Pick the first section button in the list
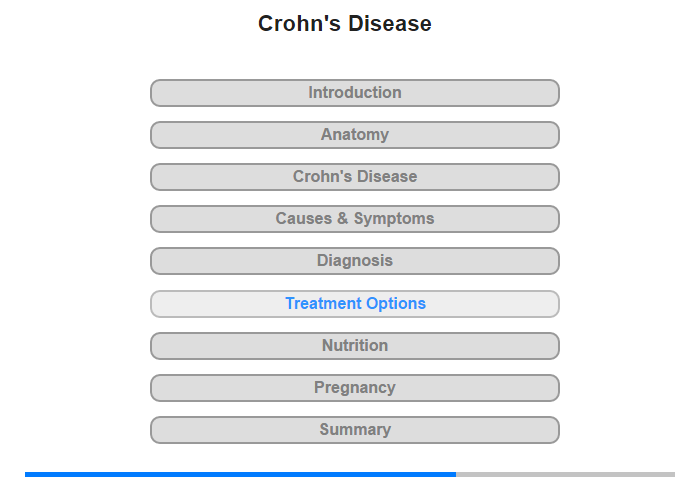This screenshot has width=700, height=480. (x=354, y=93)
